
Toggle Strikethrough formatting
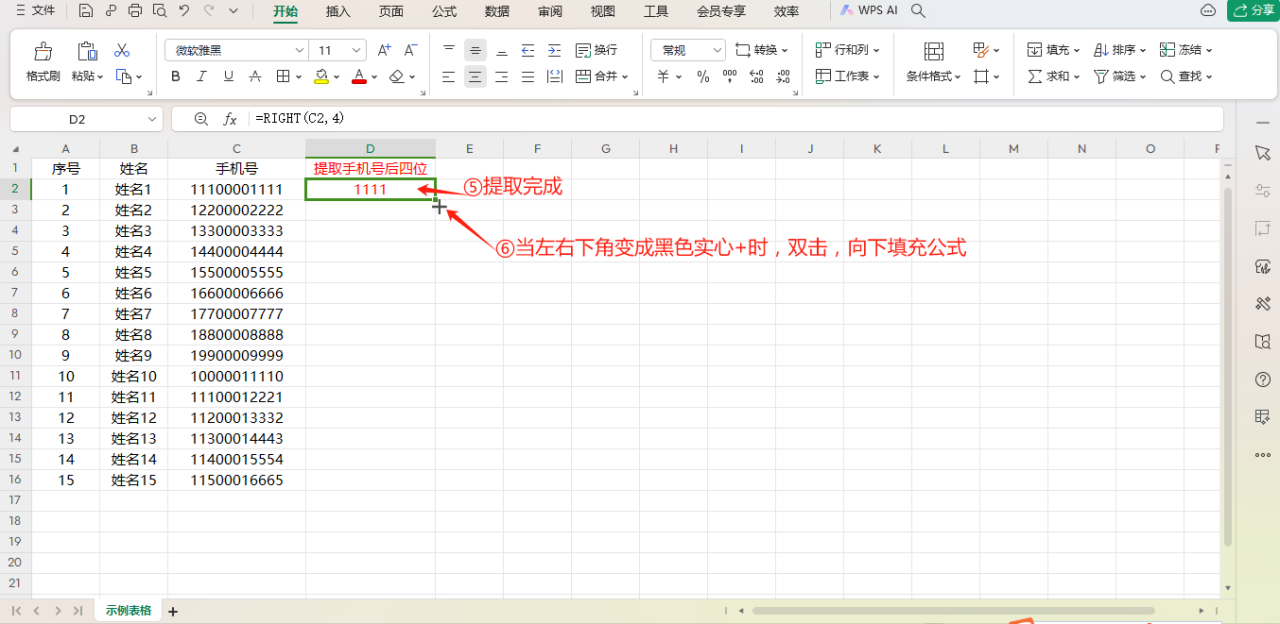(x=255, y=76)
